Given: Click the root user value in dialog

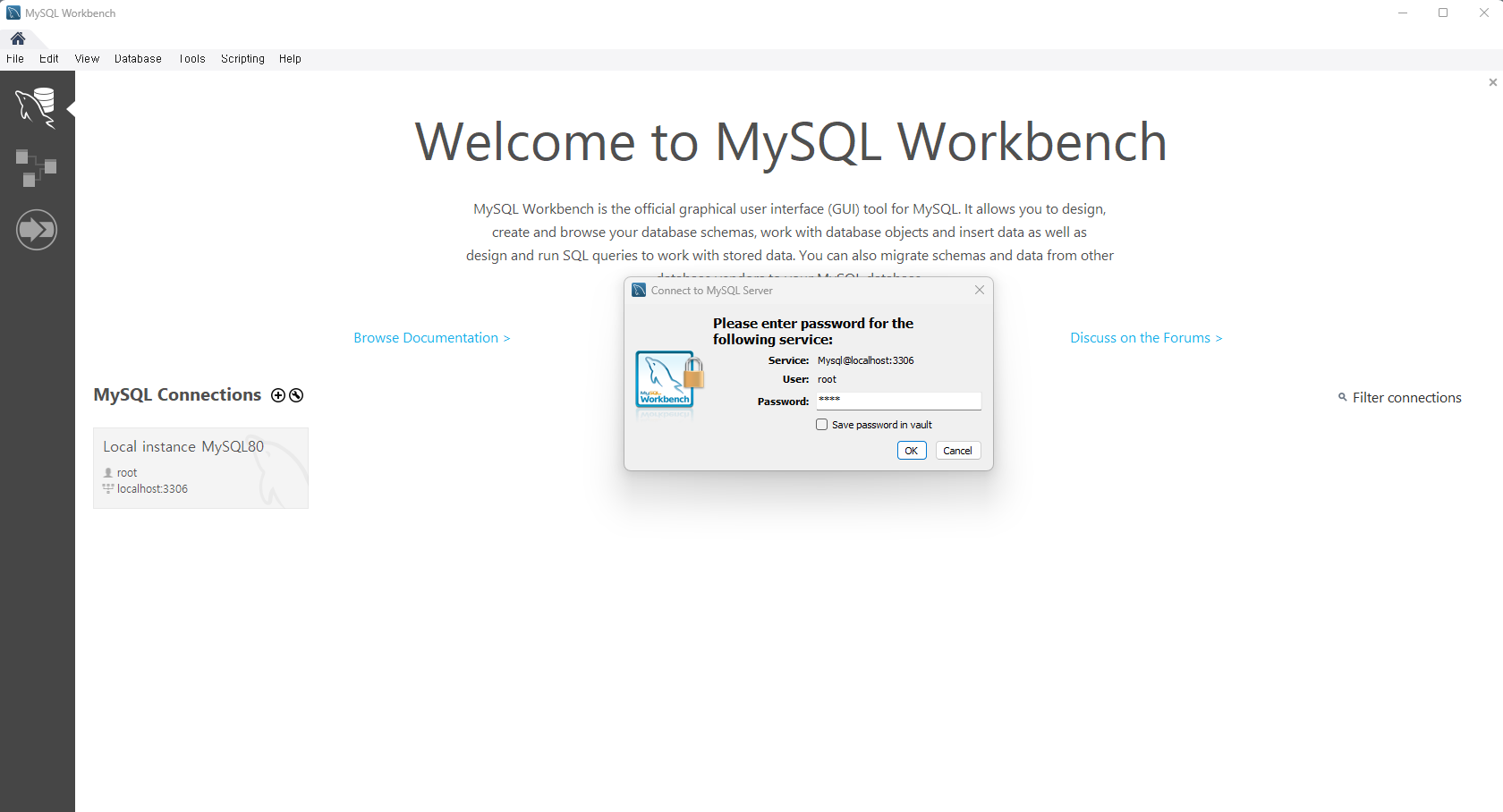Looking at the screenshot, I should click(x=827, y=379).
